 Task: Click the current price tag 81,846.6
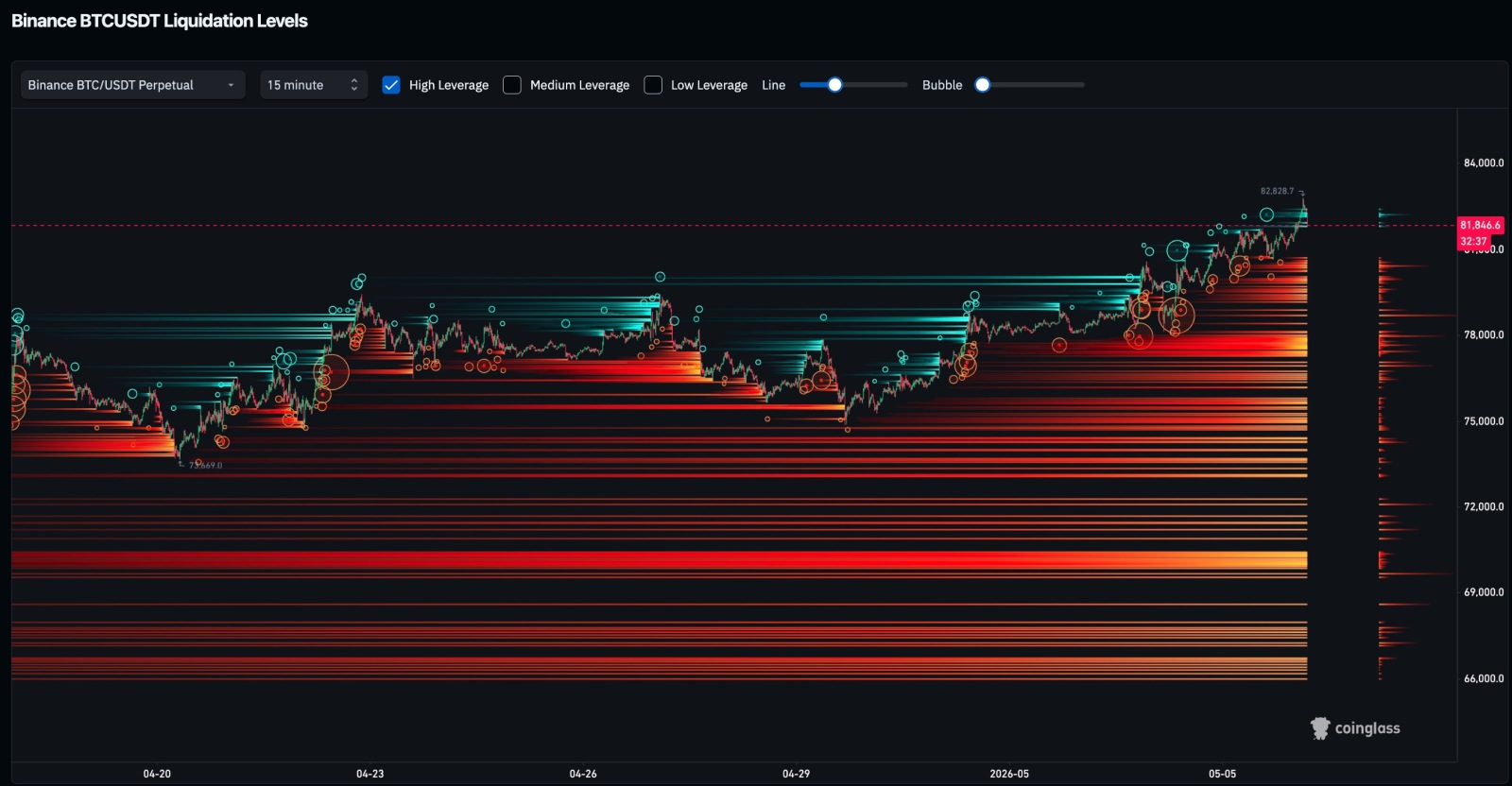point(1480,225)
